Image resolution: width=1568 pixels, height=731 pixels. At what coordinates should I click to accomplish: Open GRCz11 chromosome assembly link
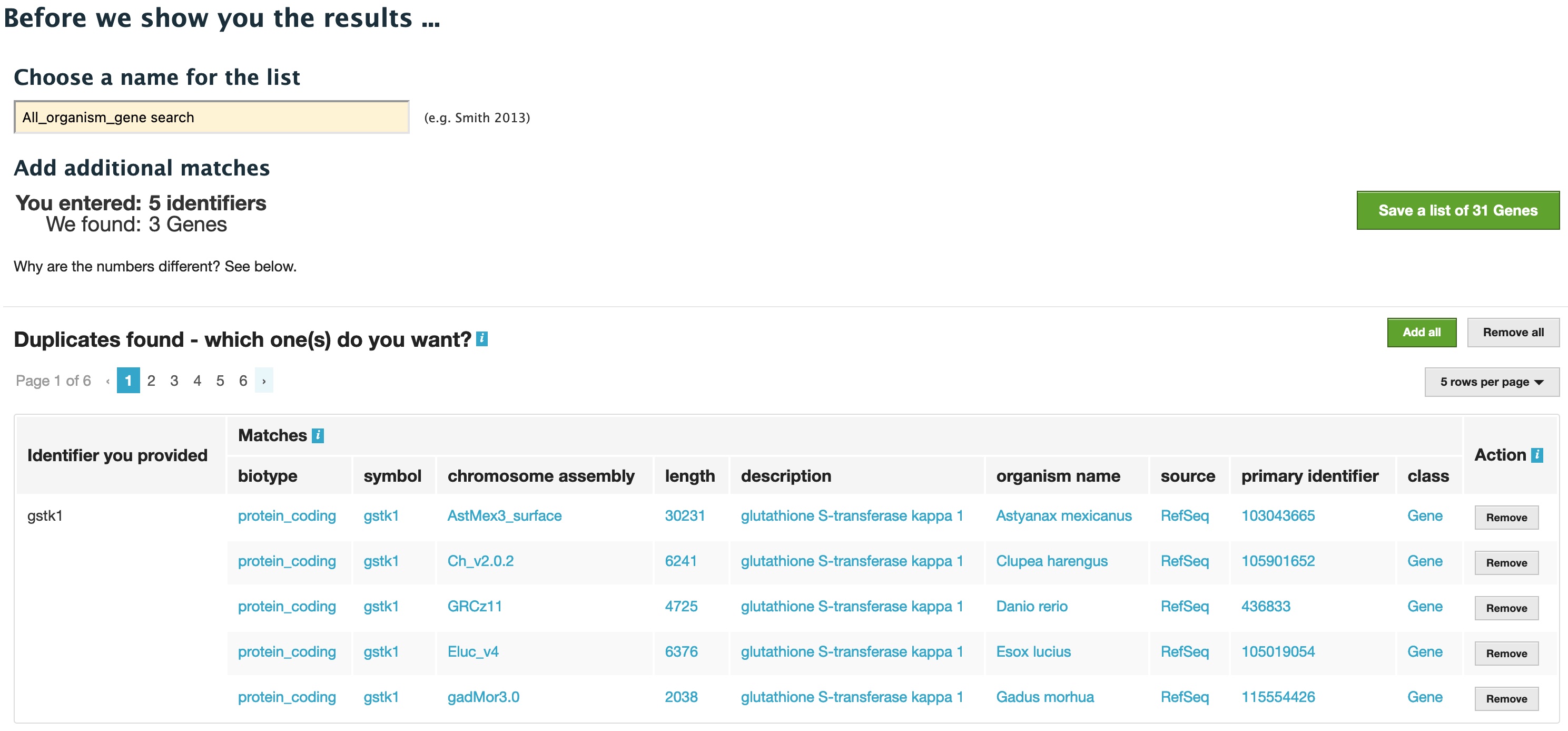pyautogui.click(x=474, y=606)
